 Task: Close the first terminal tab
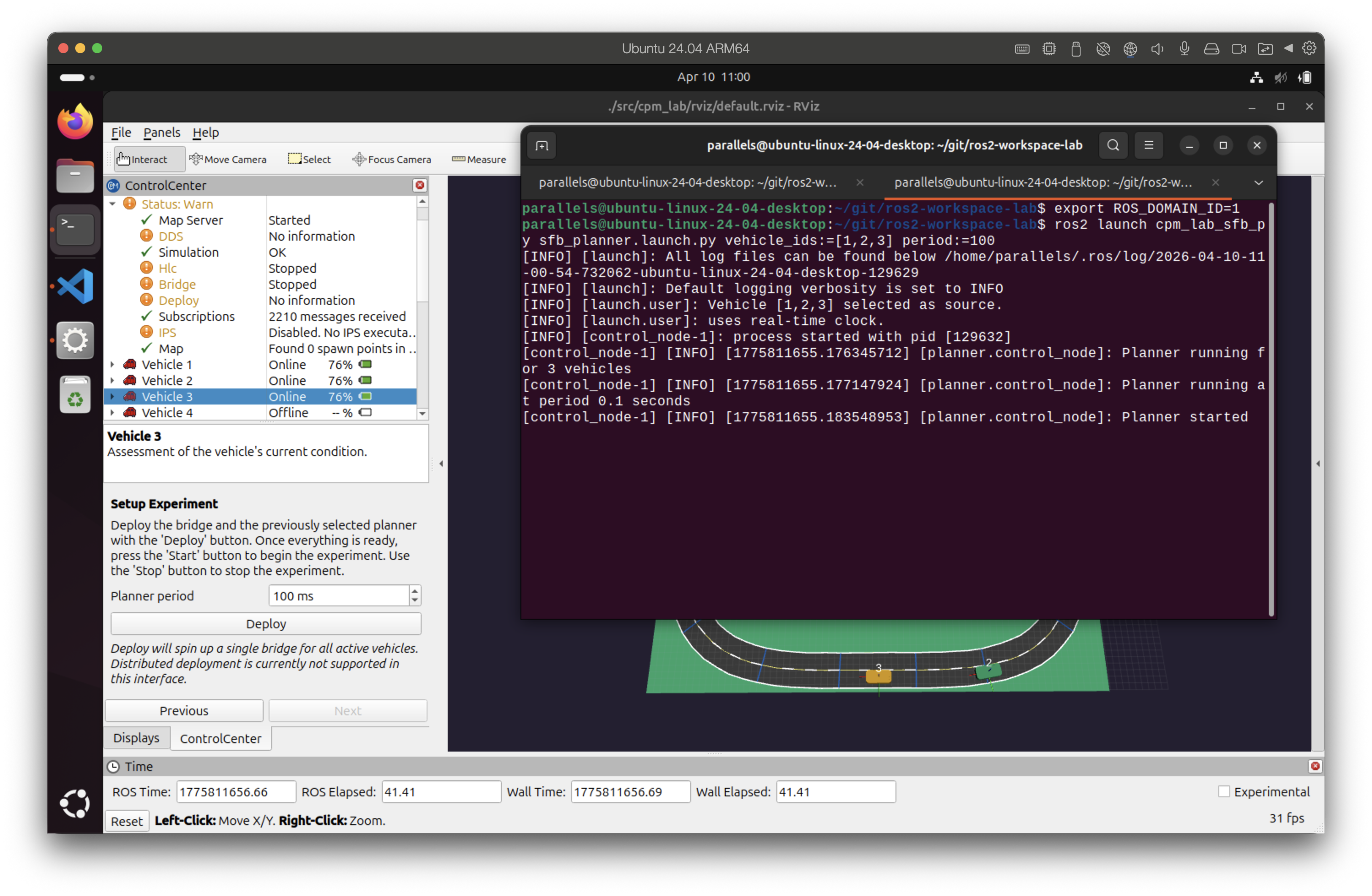(860, 182)
